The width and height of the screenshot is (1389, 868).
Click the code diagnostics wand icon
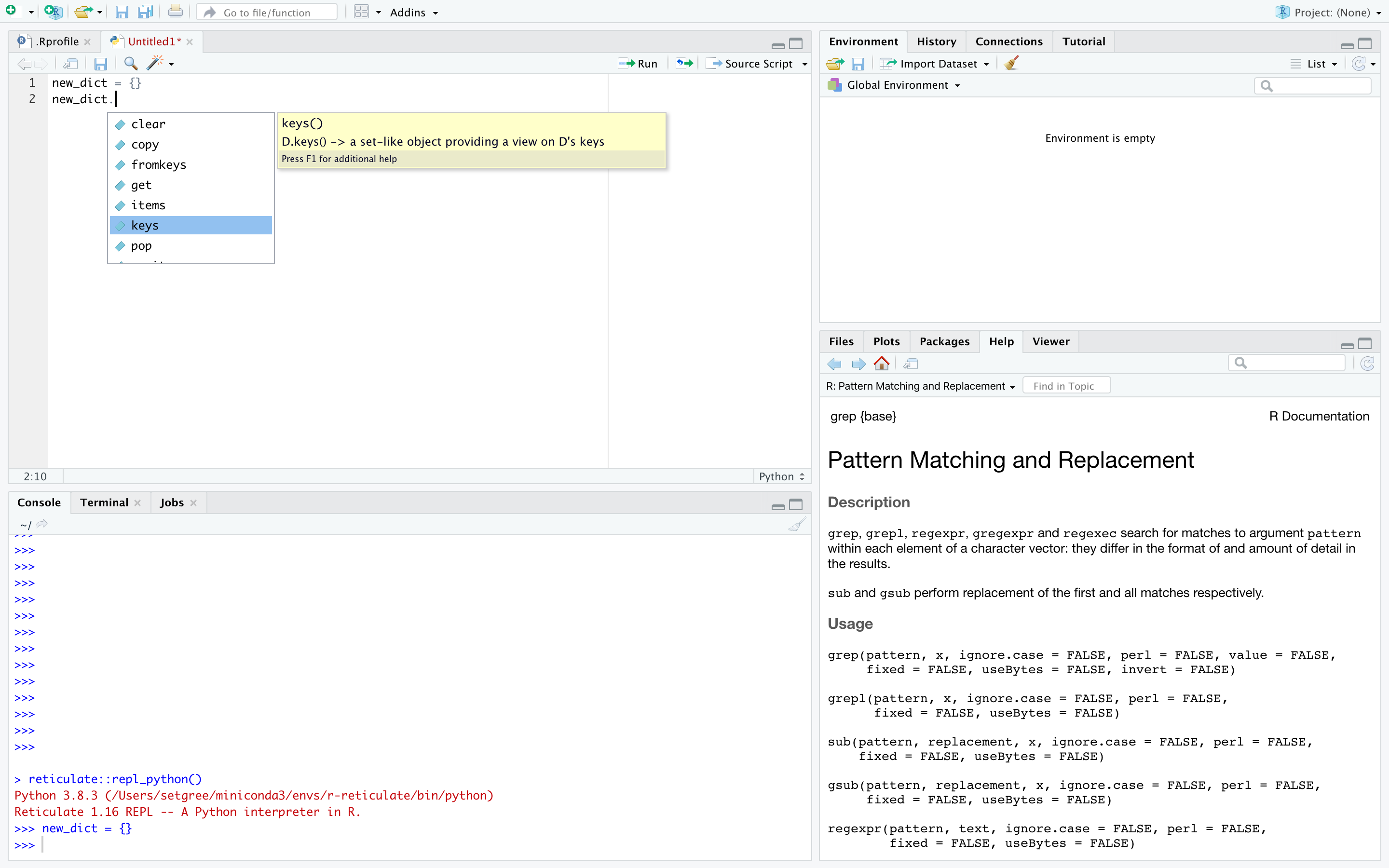154,63
